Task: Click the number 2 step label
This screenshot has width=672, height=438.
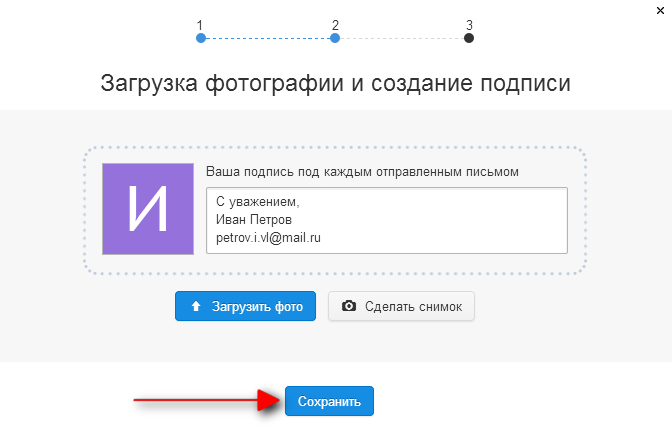Action: 335,25
